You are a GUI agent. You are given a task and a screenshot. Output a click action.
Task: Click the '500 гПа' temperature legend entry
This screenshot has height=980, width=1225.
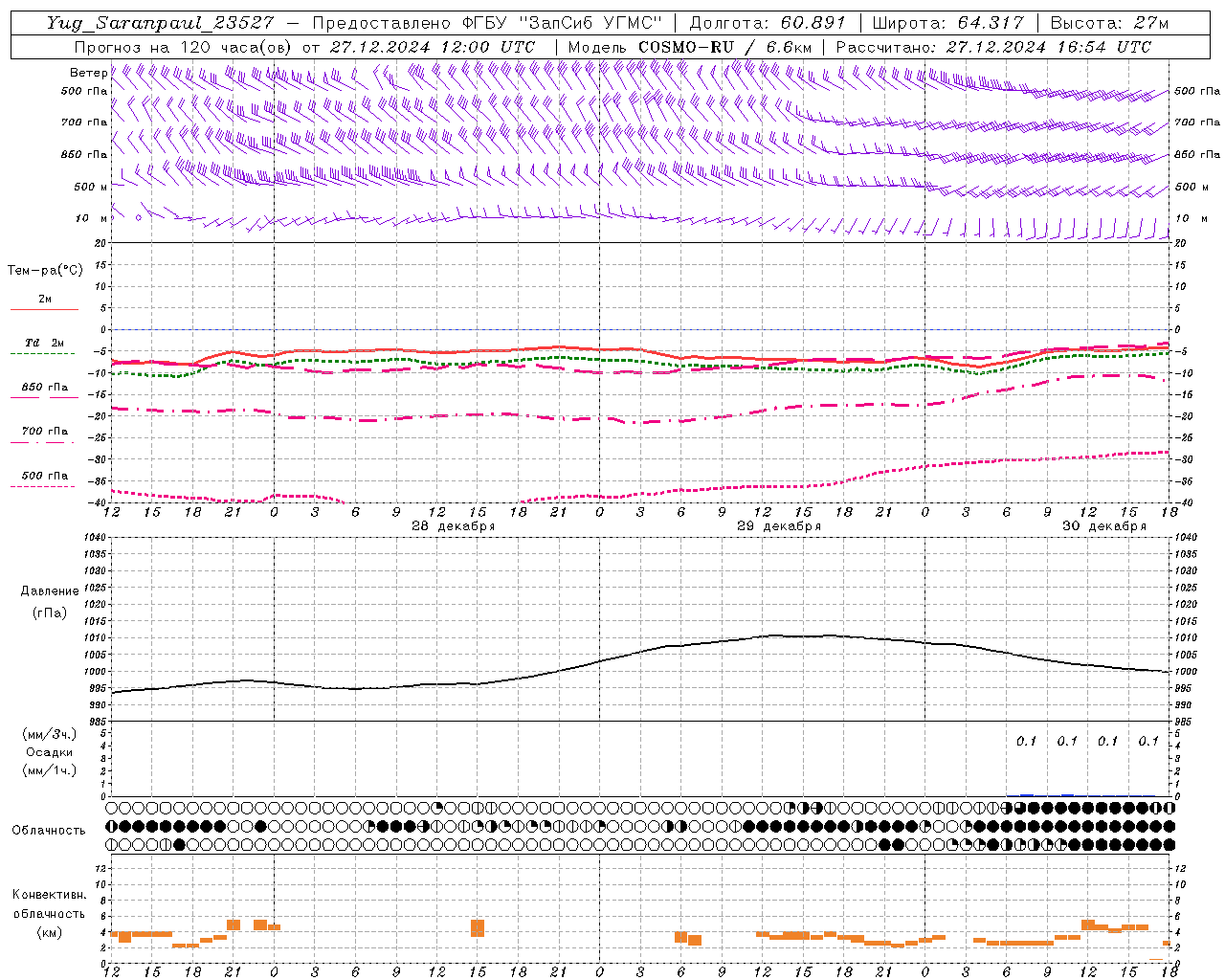tap(44, 476)
